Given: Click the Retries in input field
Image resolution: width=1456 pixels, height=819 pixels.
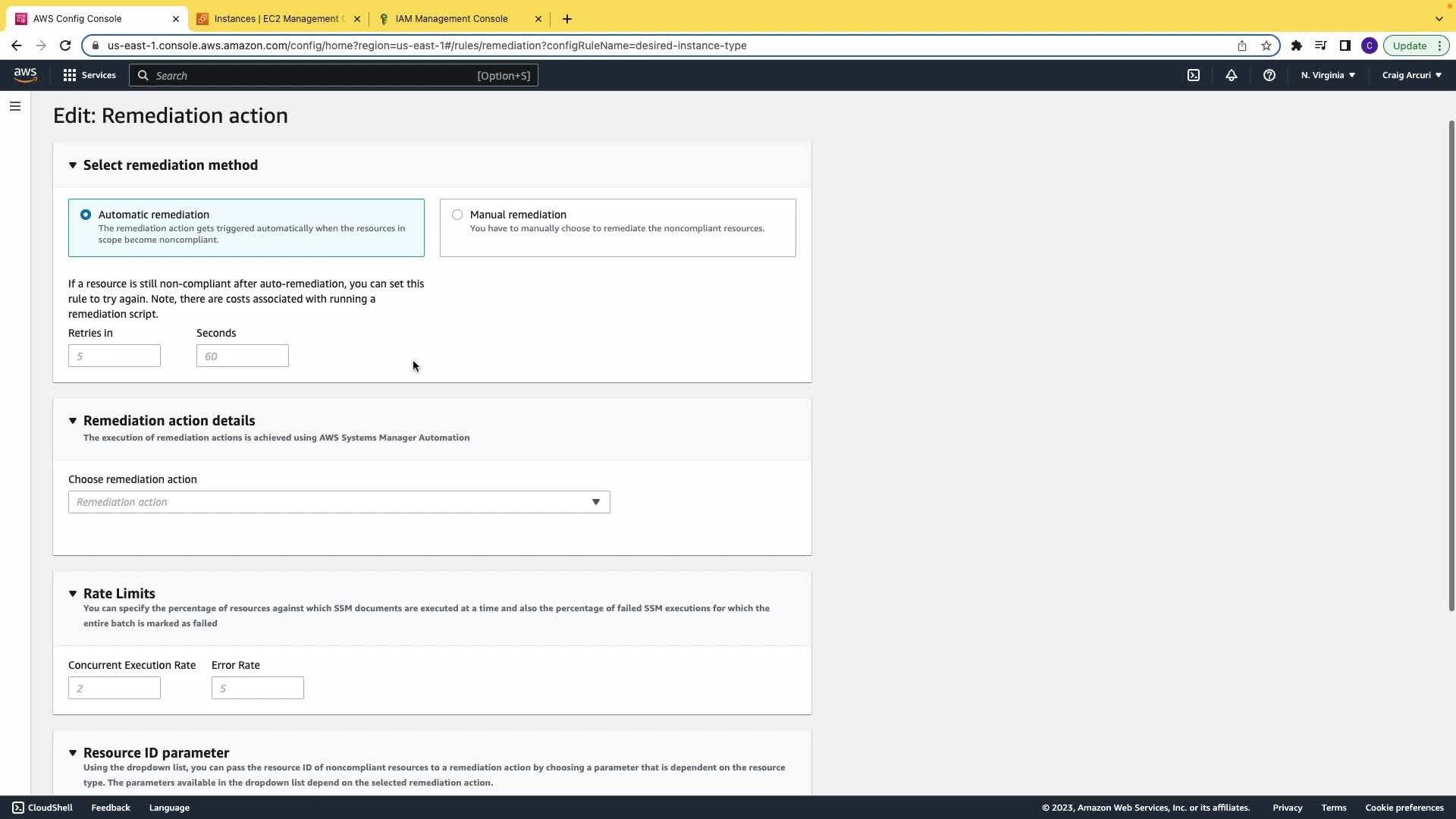Looking at the screenshot, I should [115, 356].
